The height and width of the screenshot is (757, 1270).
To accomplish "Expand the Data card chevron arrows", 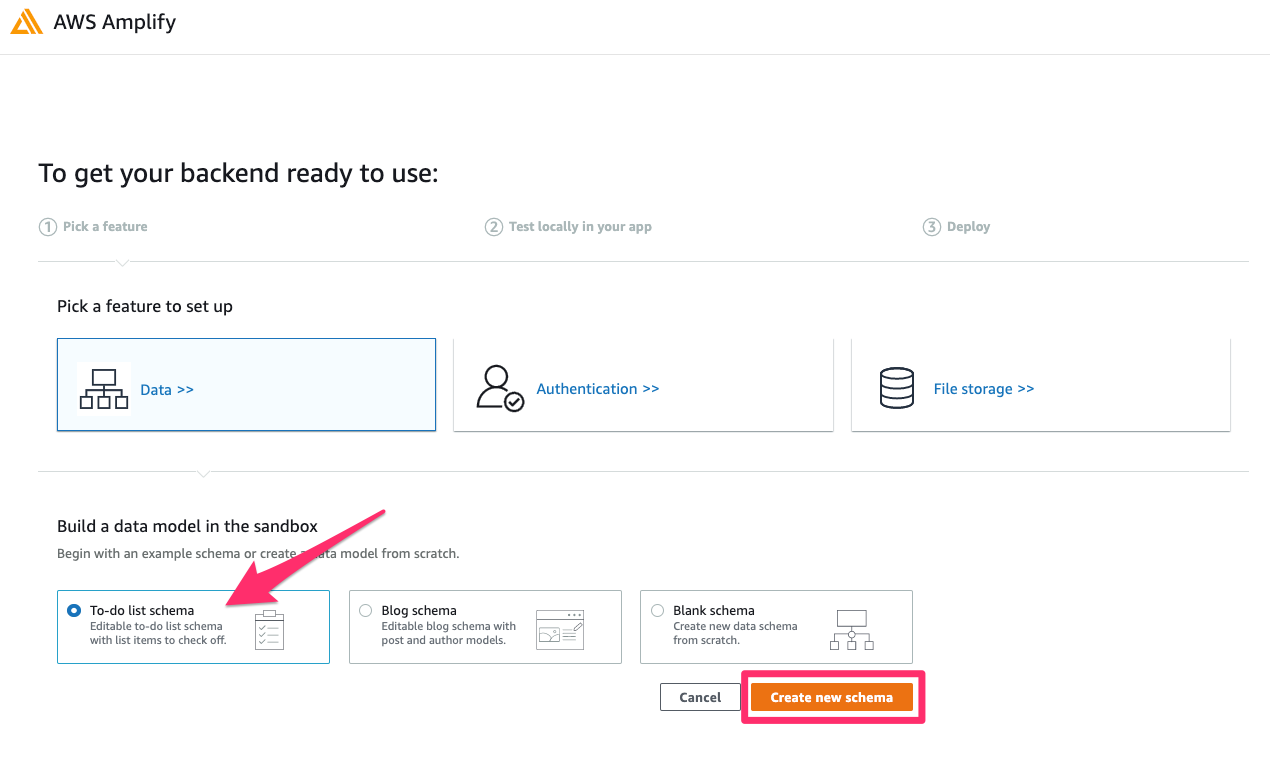I will click(x=183, y=389).
